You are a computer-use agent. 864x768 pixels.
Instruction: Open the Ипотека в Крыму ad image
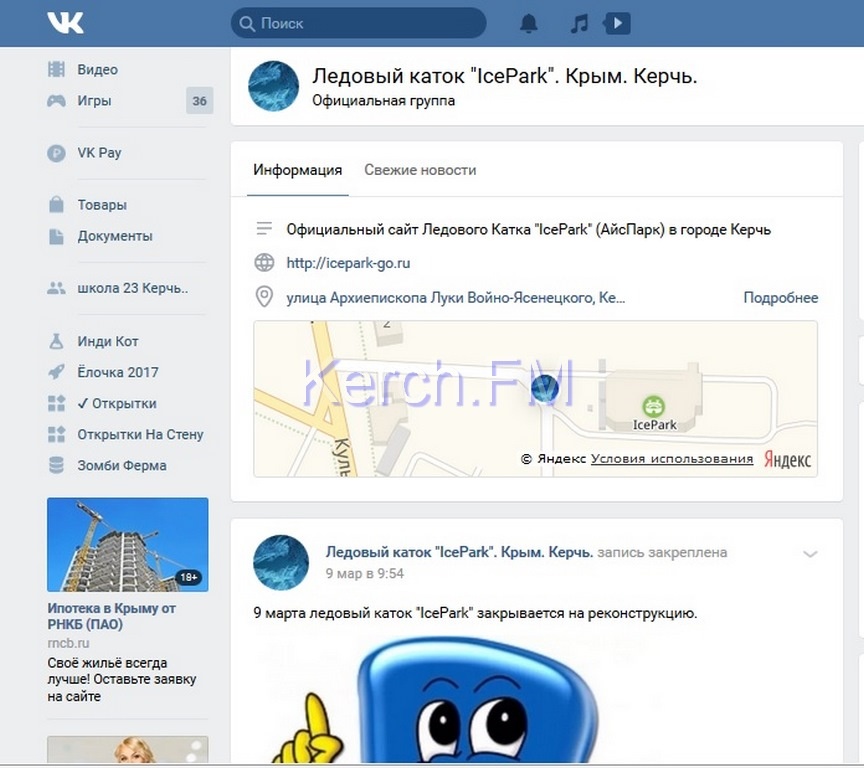pyautogui.click(x=128, y=544)
